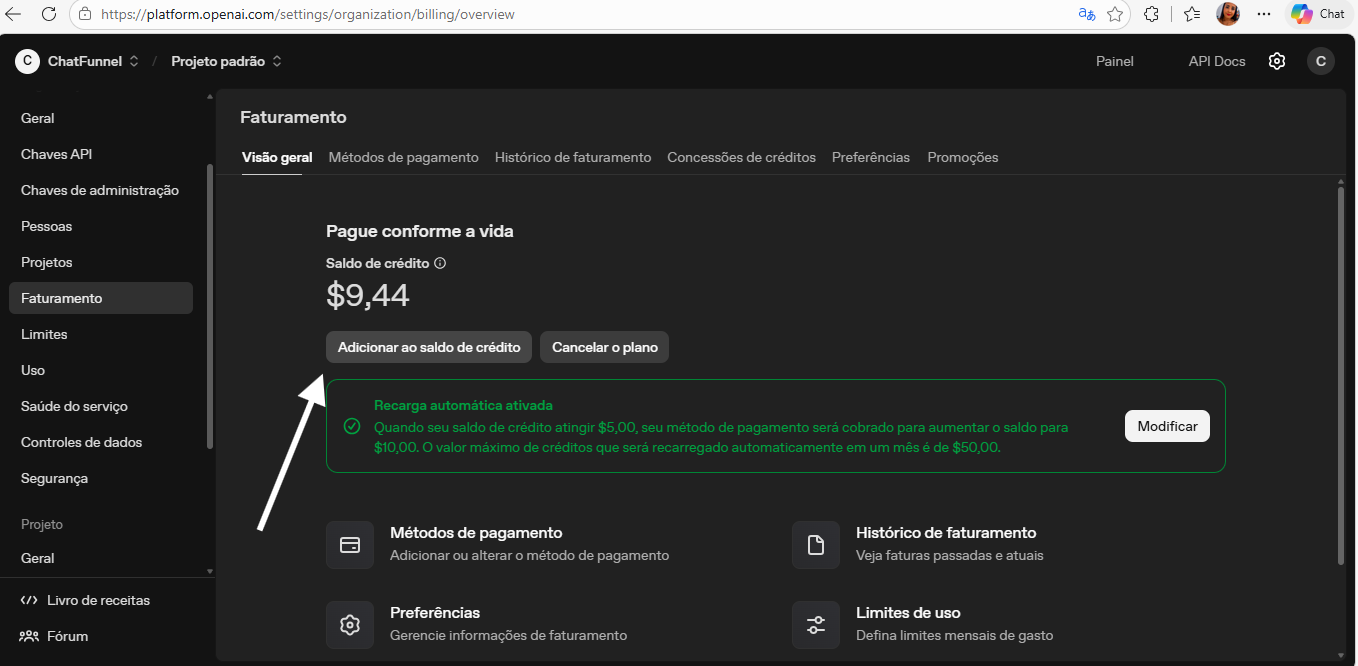Screen dimensions: 1358x666
Task: Open Preferências card title
Action: click(x=435, y=613)
